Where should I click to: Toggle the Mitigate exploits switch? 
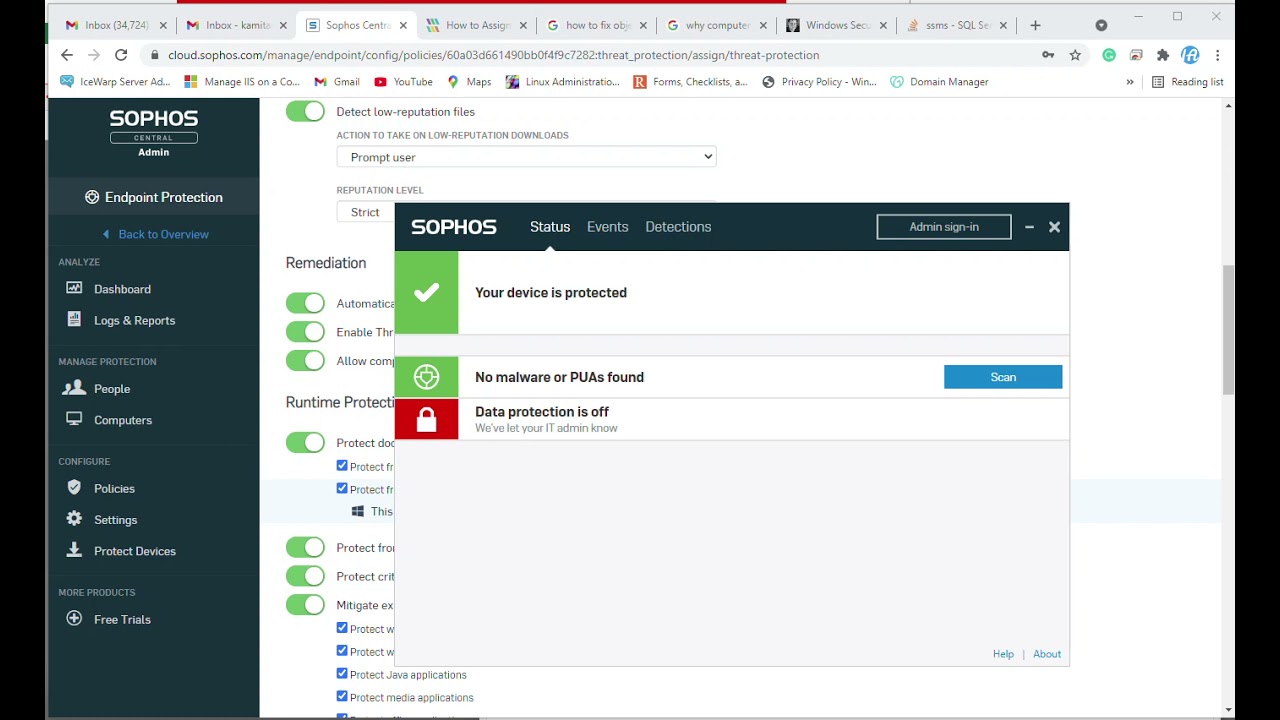305,605
